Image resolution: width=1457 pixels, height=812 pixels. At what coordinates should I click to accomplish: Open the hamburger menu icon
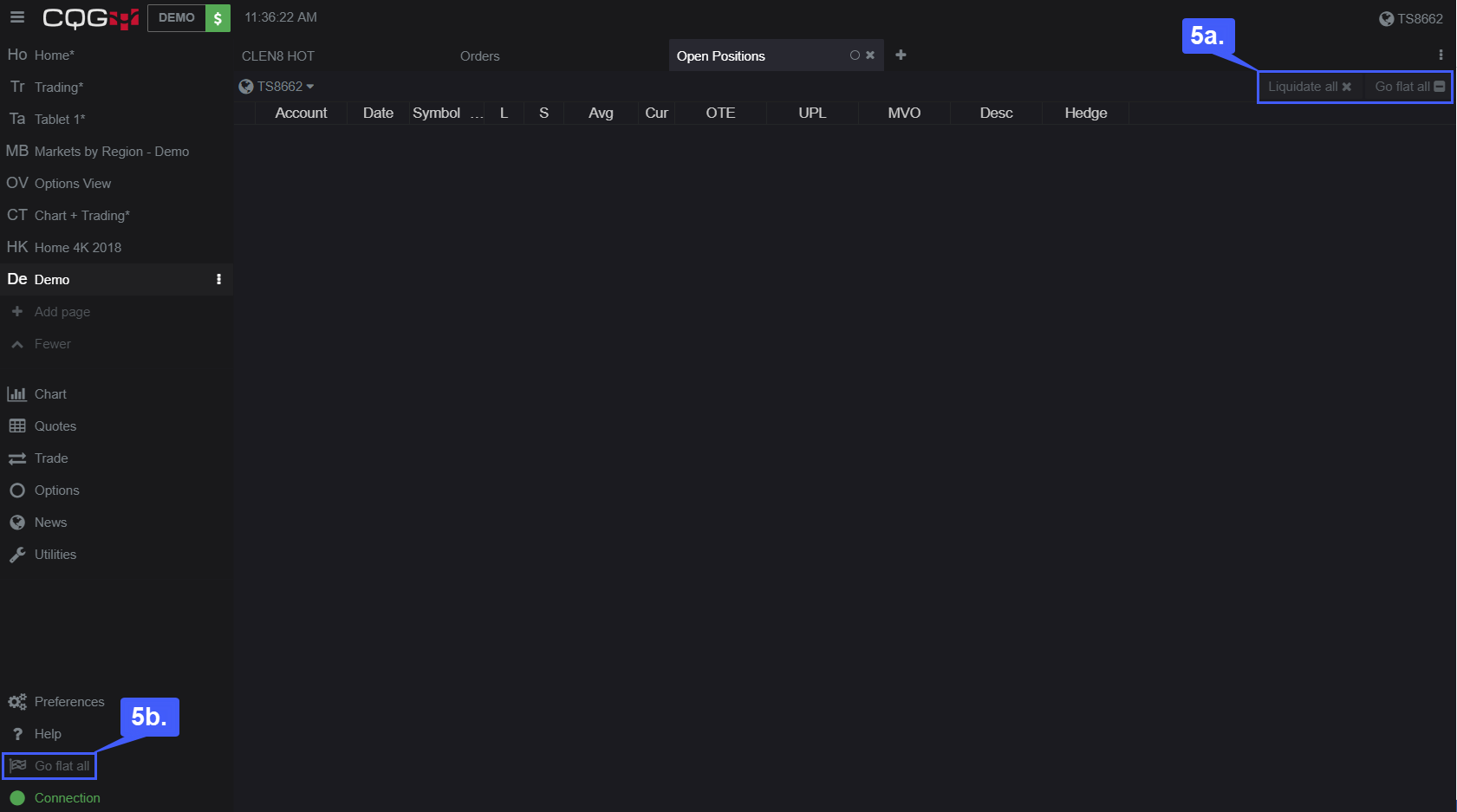click(17, 17)
